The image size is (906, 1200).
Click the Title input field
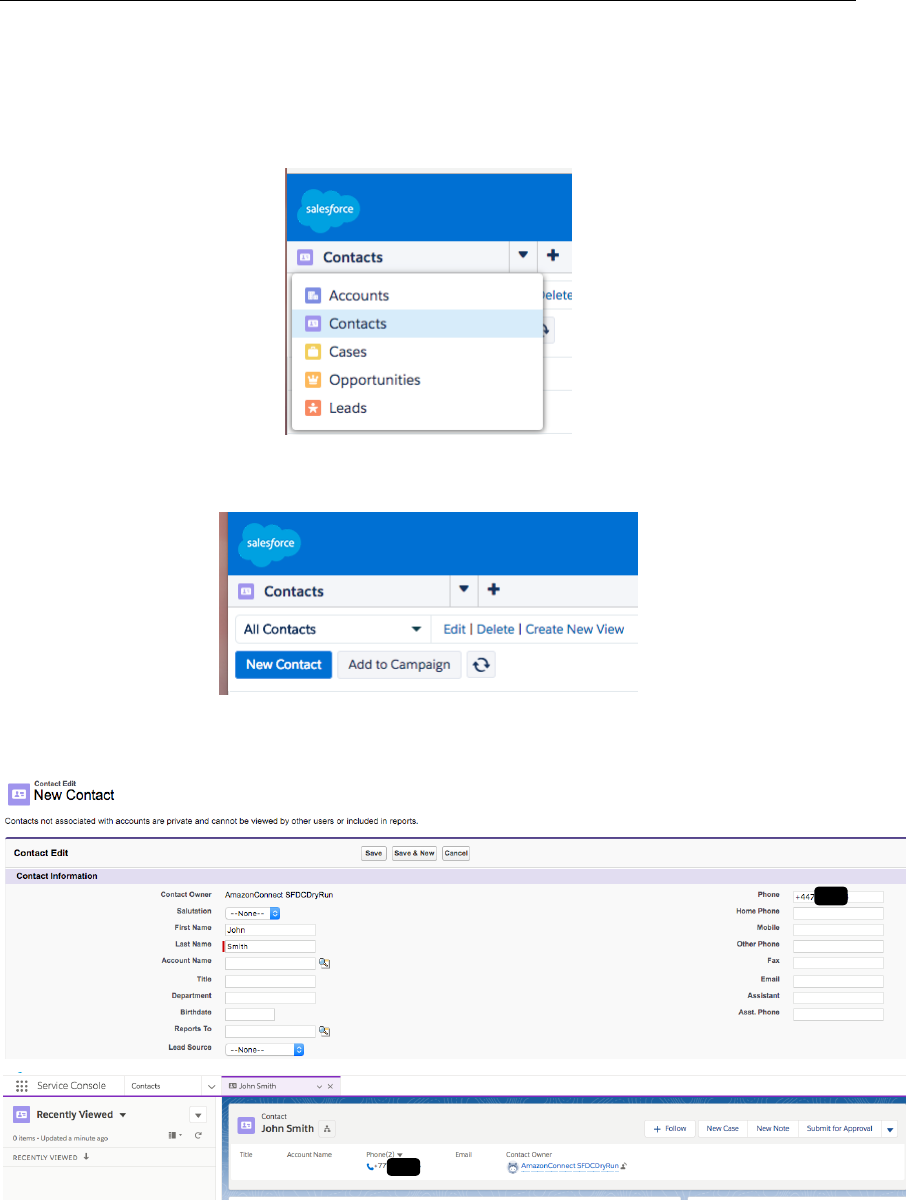click(270, 981)
